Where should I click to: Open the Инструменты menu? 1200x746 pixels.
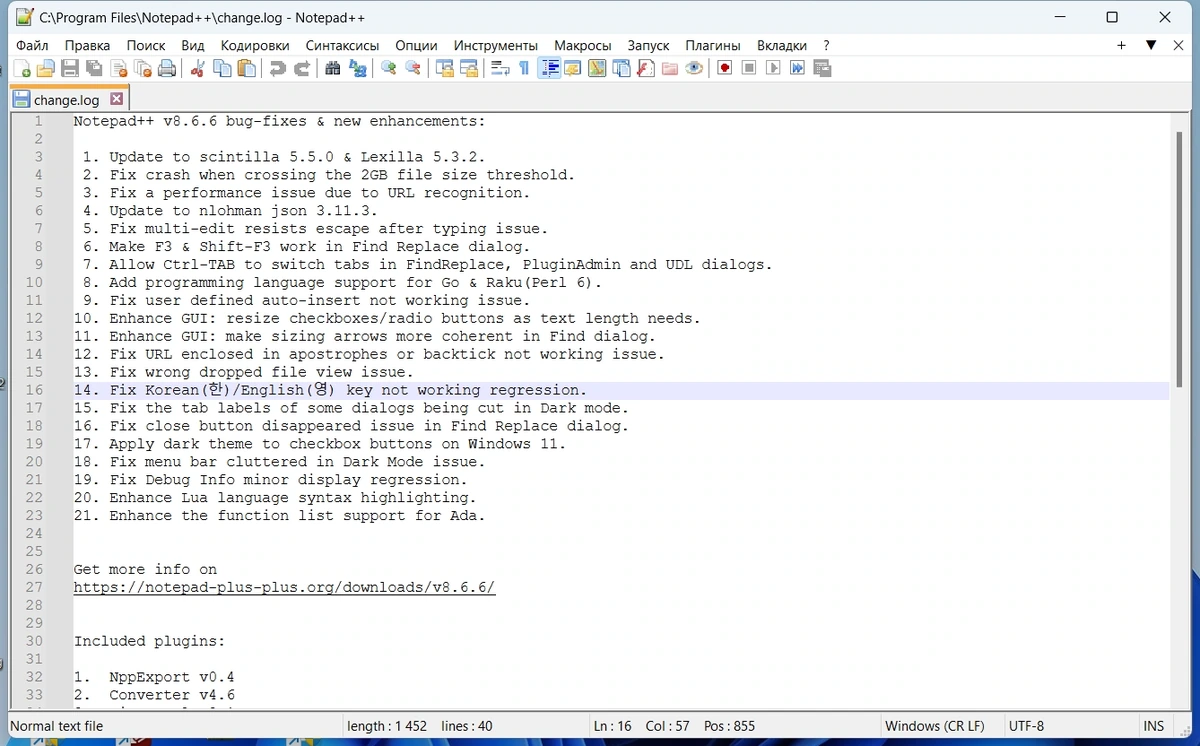coord(496,45)
